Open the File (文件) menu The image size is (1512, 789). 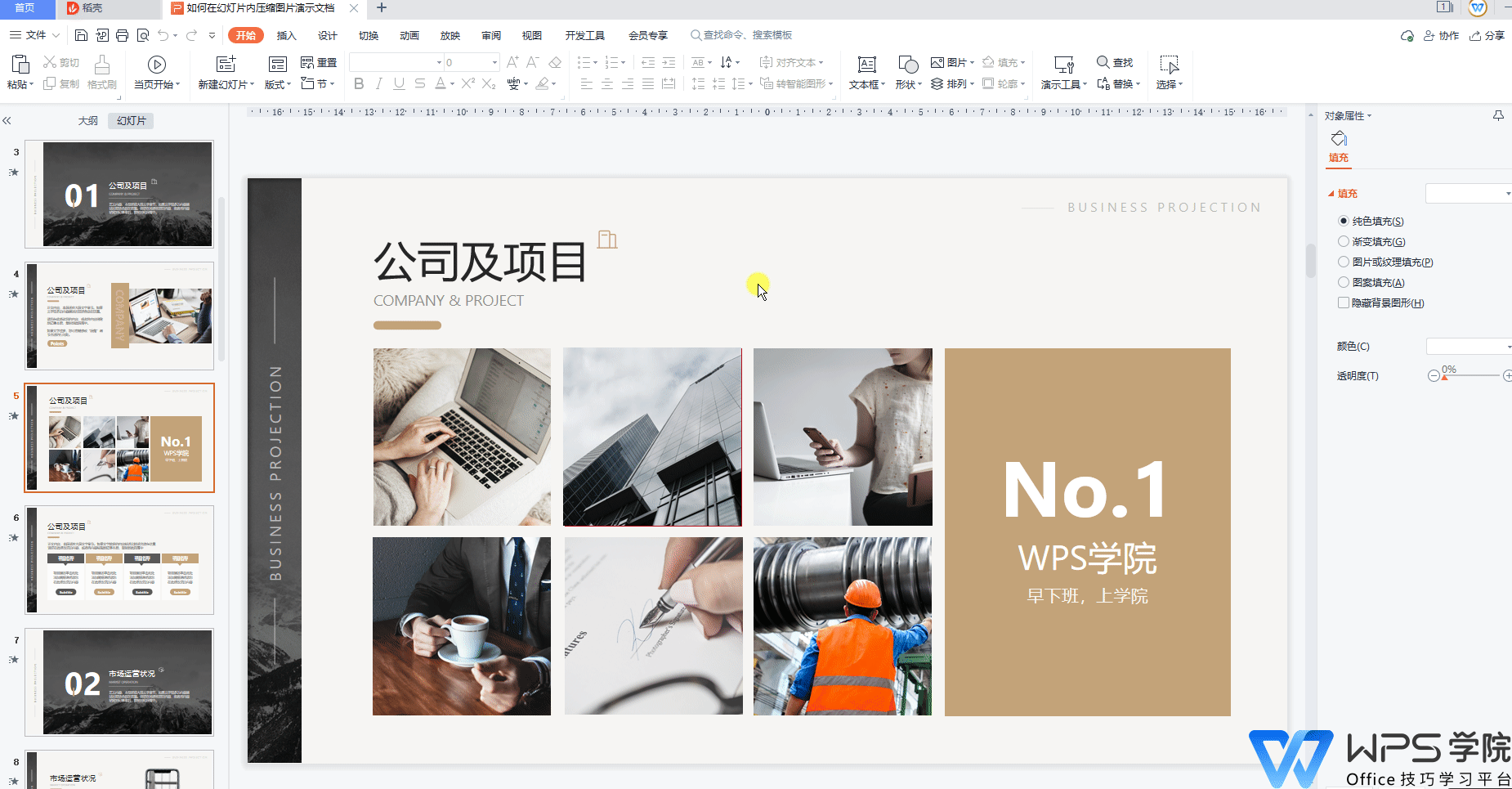(35, 35)
